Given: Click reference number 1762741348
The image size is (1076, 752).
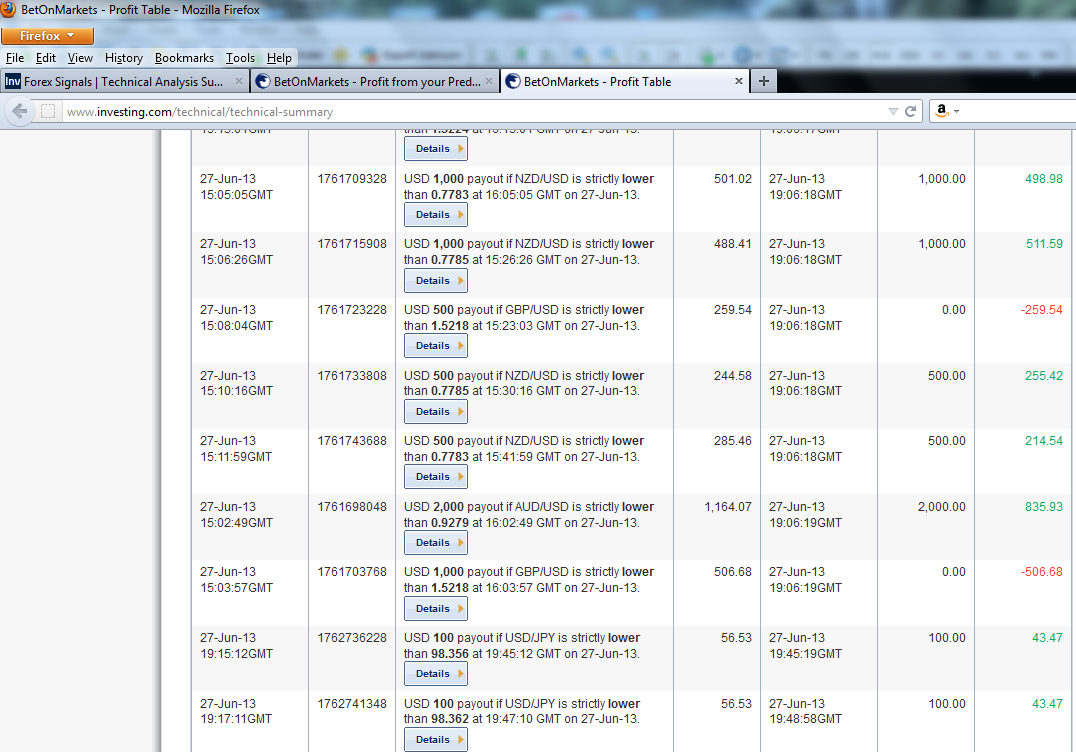Looking at the screenshot, I should [x=352, y=704].
